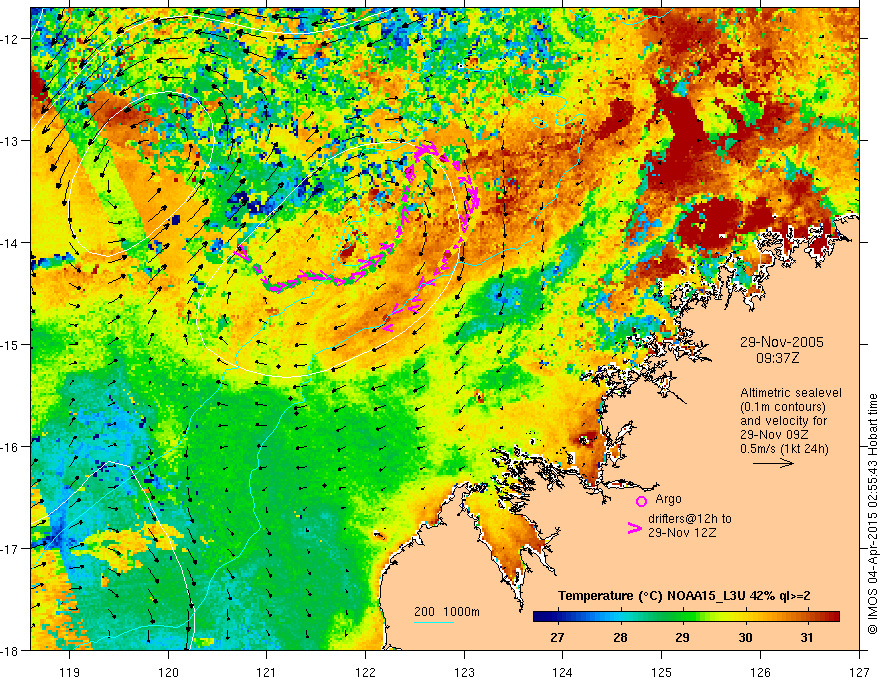Click the latitude axis label -12
This screenshot has width=880, height=680.
10,39
